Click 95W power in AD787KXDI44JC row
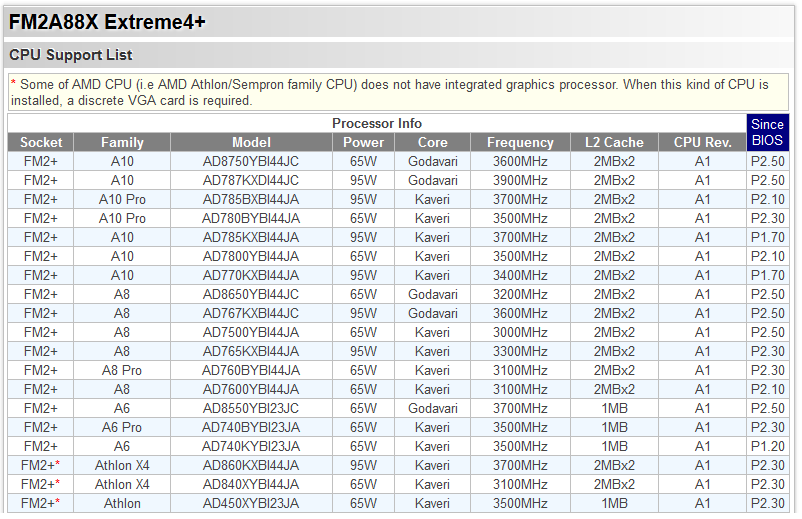Image resolution: width=802 pixels, height=519 pixels. coord(363,180)
